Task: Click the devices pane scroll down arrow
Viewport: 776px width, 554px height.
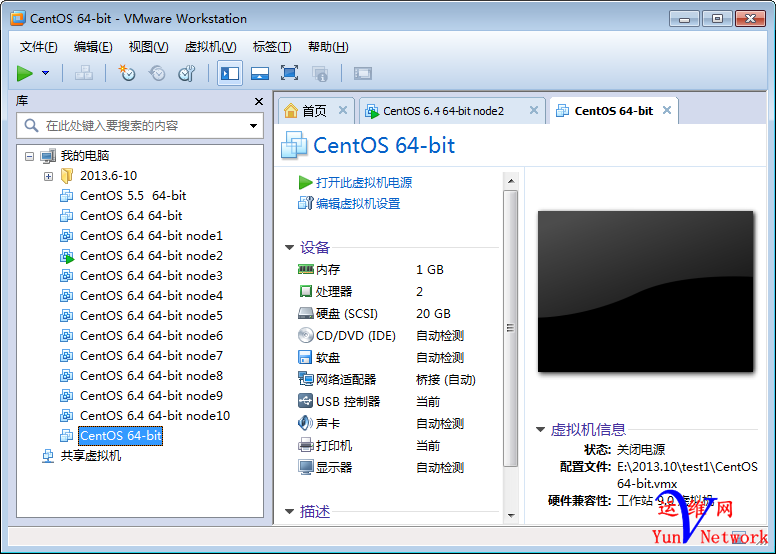Action: point(511,515)
